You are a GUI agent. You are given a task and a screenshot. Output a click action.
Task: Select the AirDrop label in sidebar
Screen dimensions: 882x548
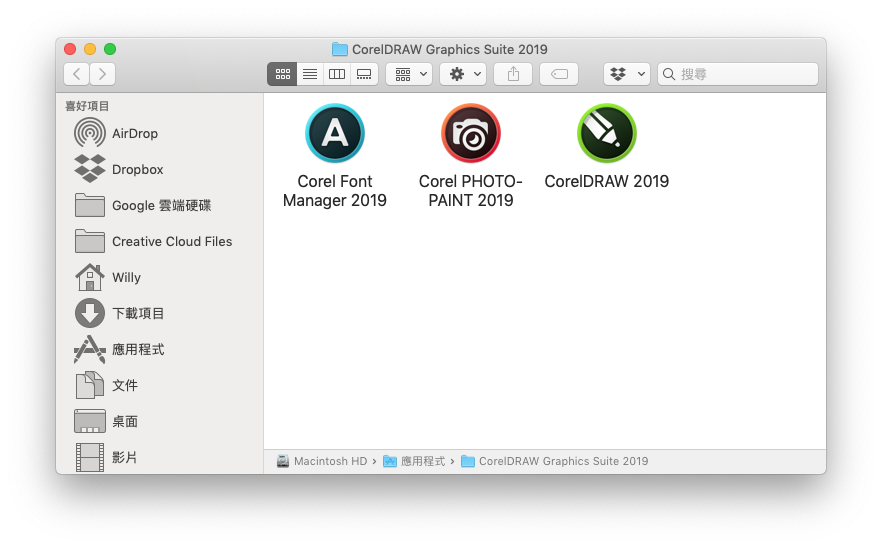135,133
